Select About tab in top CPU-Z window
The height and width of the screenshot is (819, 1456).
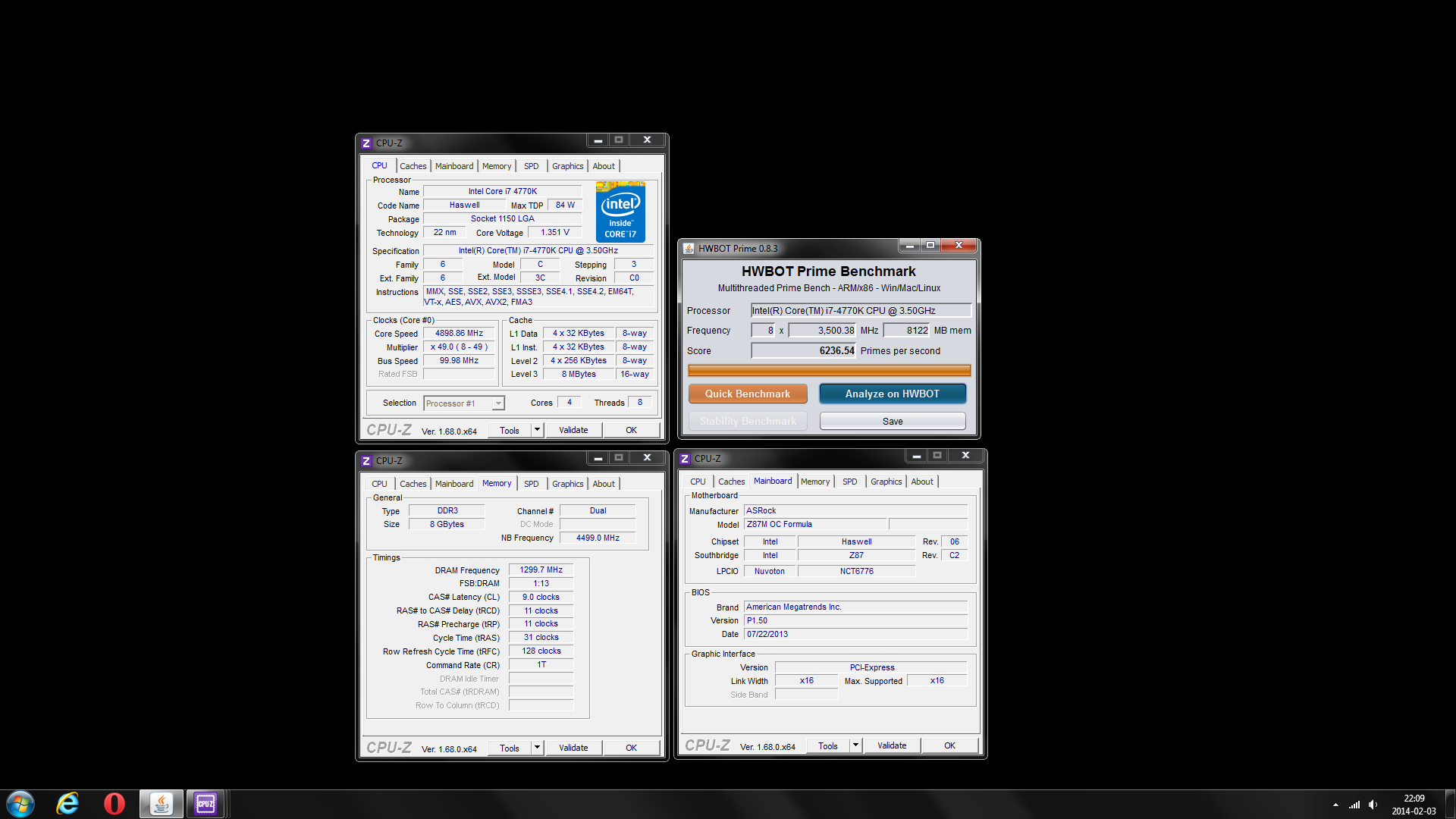(x=604, y=166)
